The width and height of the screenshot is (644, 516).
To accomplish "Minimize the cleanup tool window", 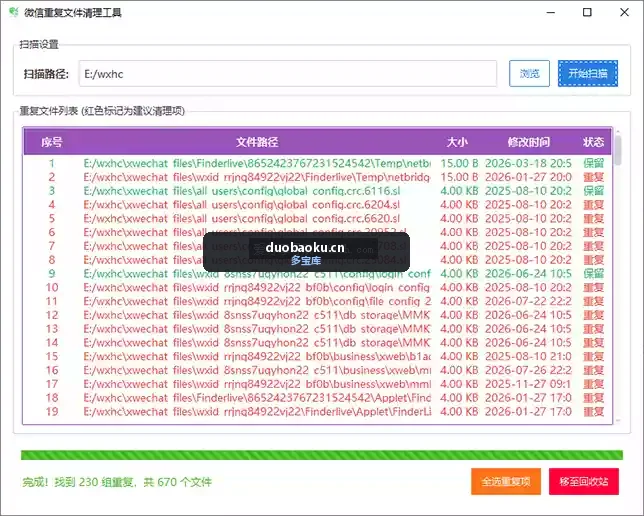I will coord(551,12).
